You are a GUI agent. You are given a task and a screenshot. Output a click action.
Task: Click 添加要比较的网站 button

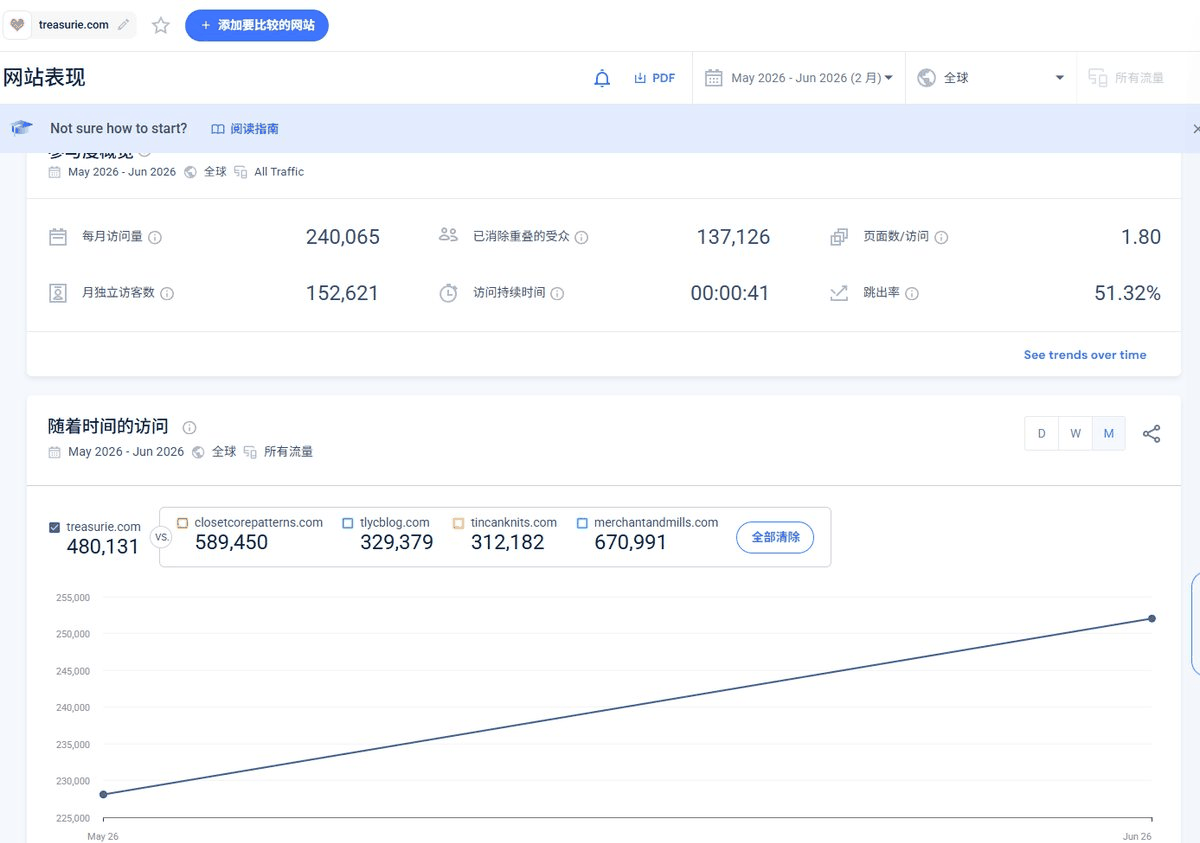(x=257, y=25)
